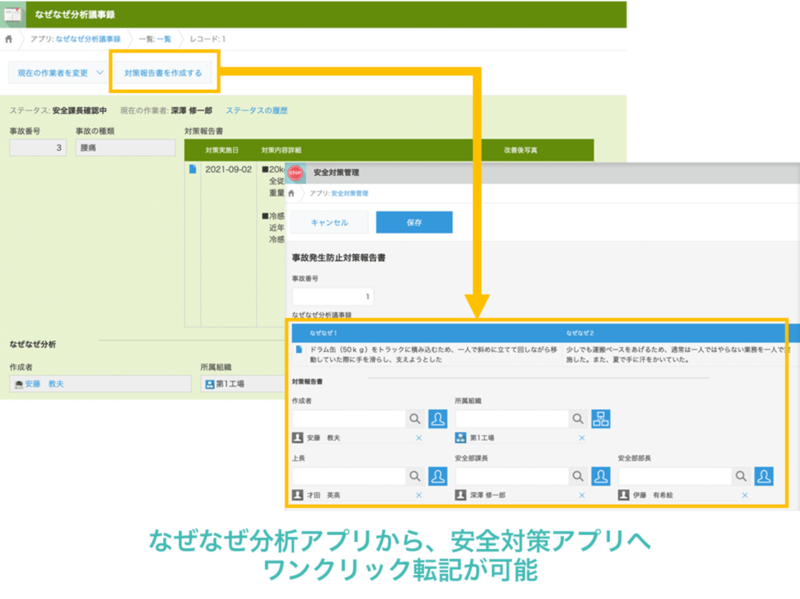Open user picker beside 作成者 field
800x599 pixels.
(x=438, y=419)
